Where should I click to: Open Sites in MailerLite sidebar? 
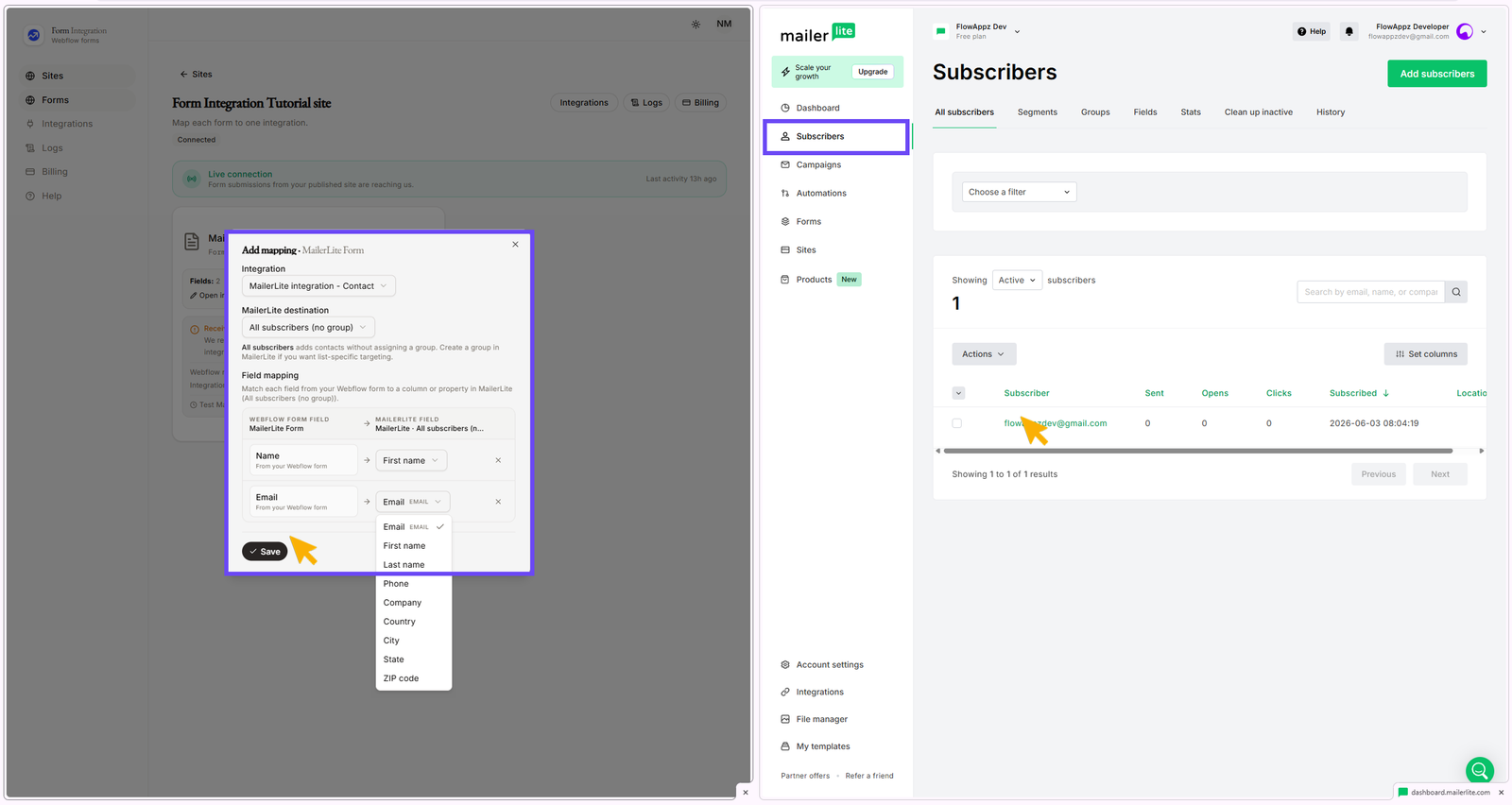coord(805,249)
